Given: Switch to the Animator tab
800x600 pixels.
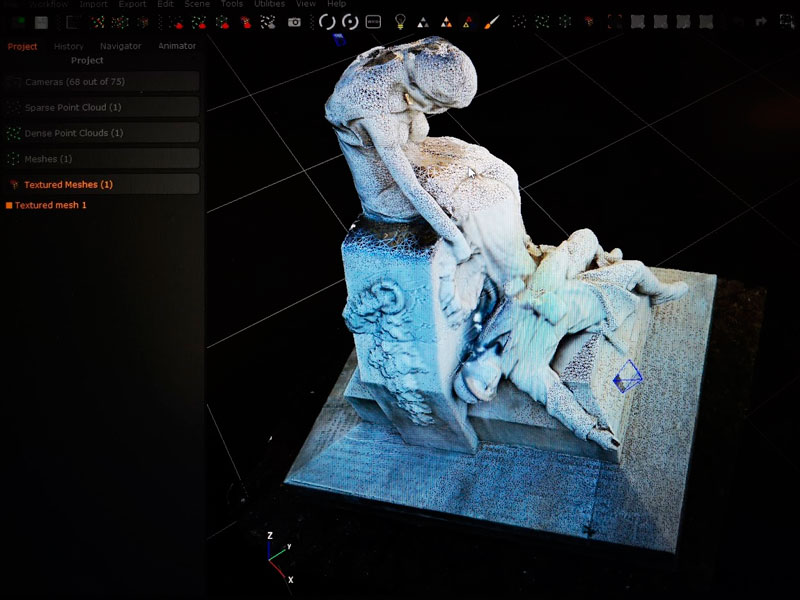Looking at the screenshot, I should click(x=177, y=46).
